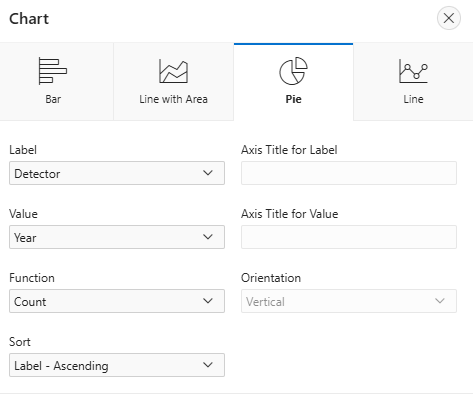Close the Chart dialog

pyautogui.click(x=449, y=18)
